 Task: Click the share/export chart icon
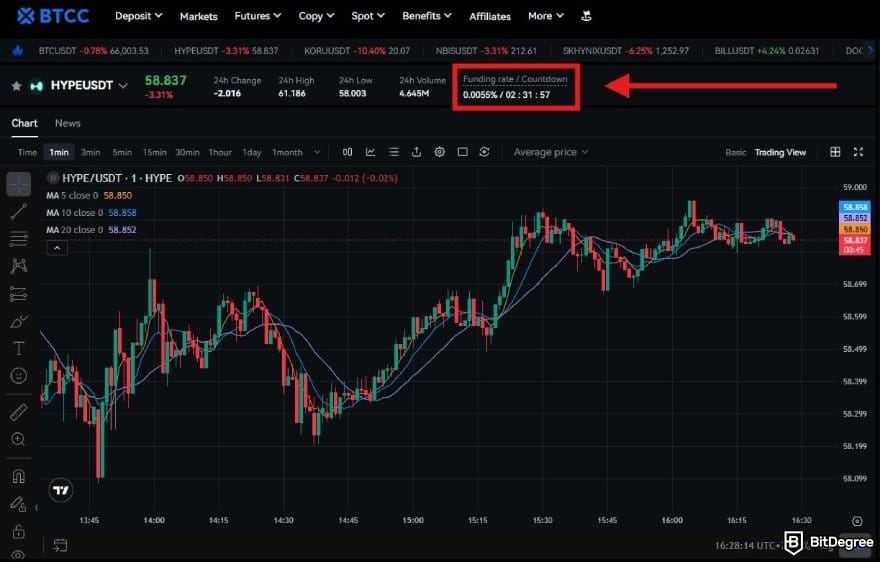(x=416, y=152)
